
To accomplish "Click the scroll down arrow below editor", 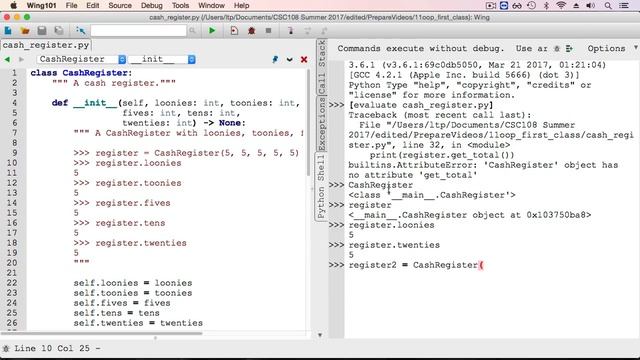I will pos(320,335).
